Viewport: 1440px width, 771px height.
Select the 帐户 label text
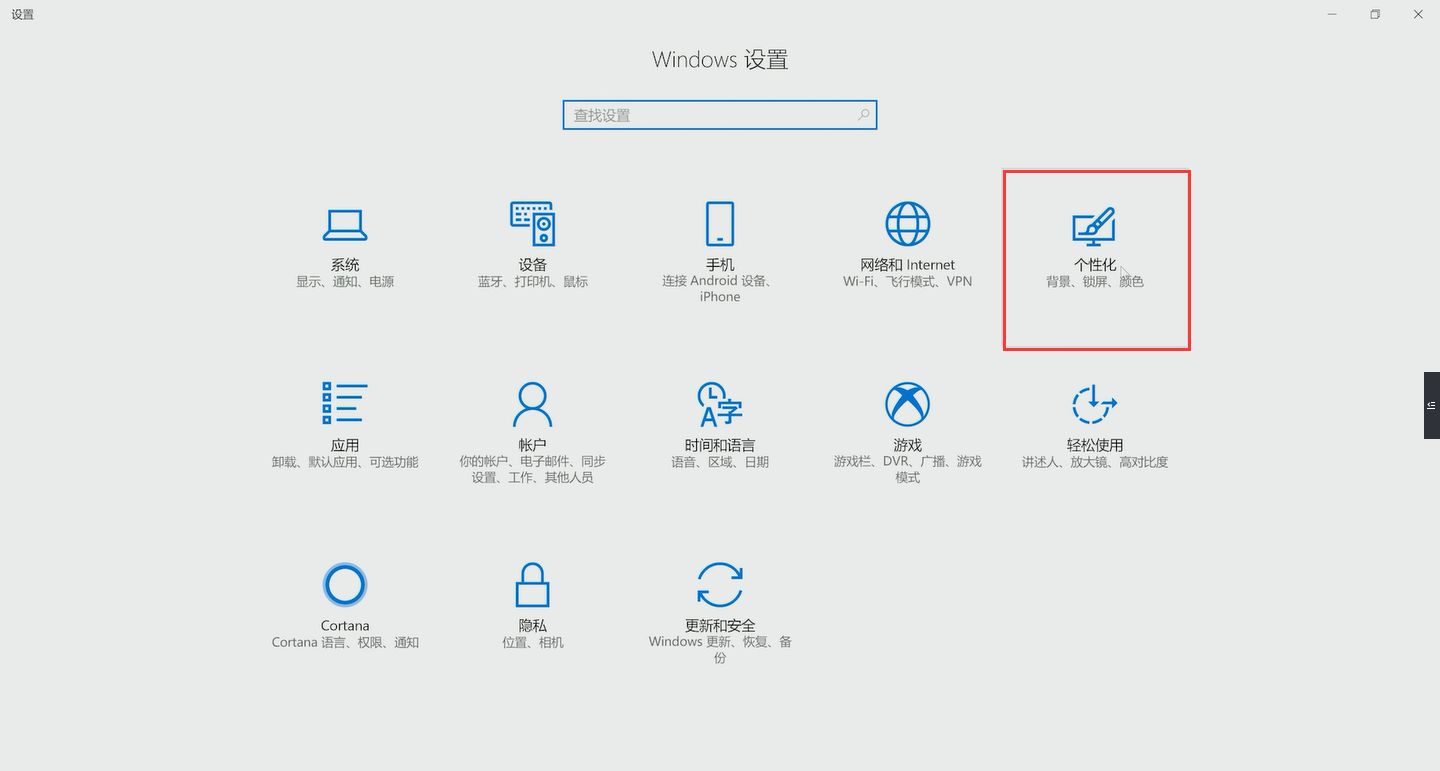coord(532,445)
